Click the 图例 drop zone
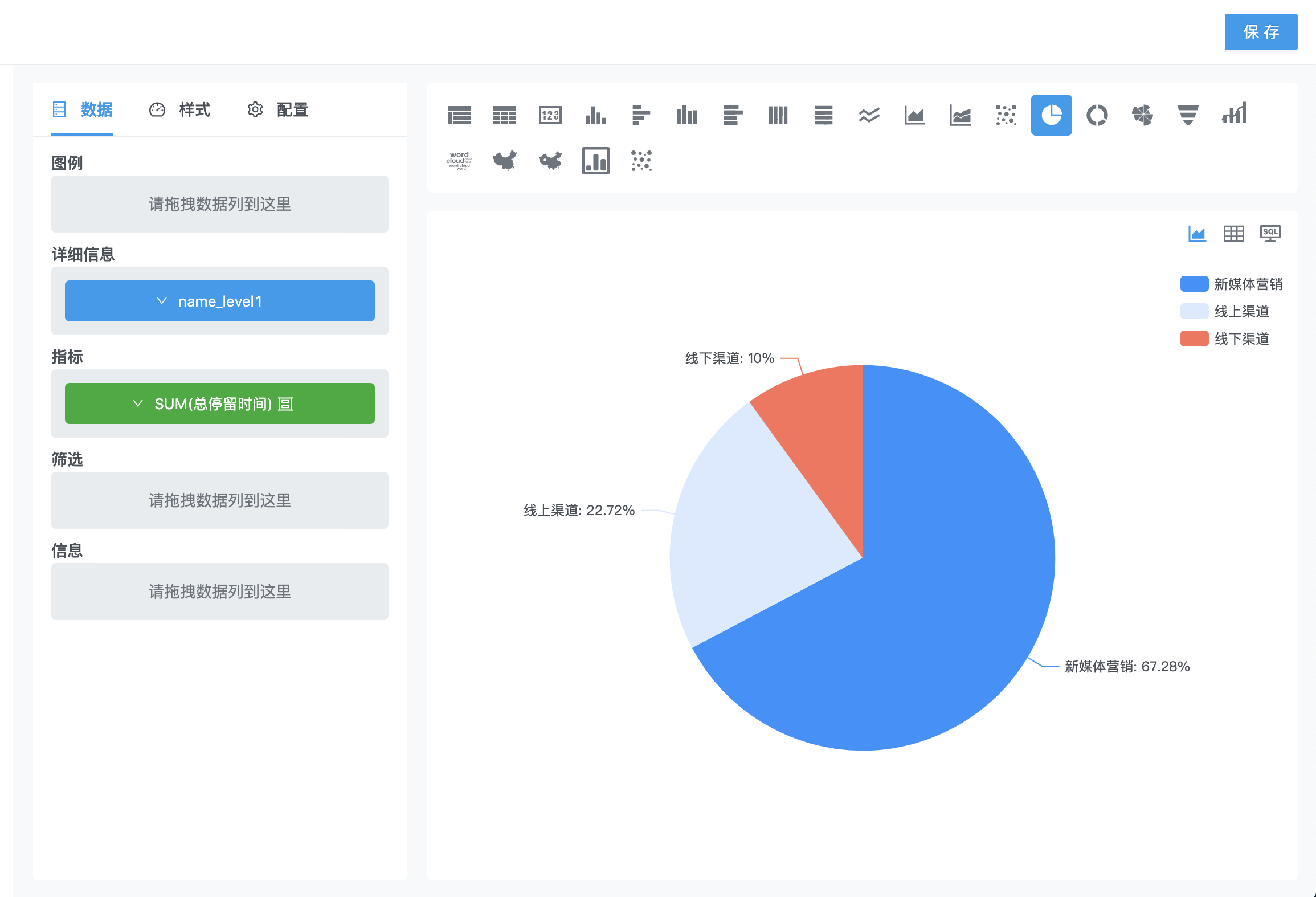Screen dimensions: 1316x897 [x=220, y=204]
